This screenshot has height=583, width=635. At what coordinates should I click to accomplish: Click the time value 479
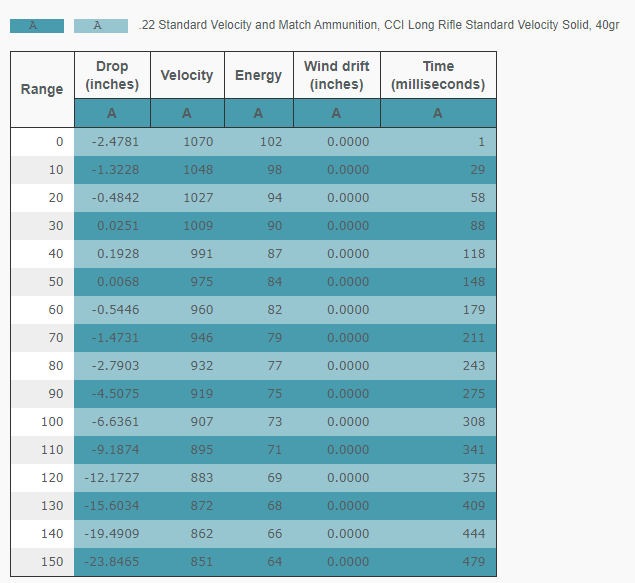473,562
